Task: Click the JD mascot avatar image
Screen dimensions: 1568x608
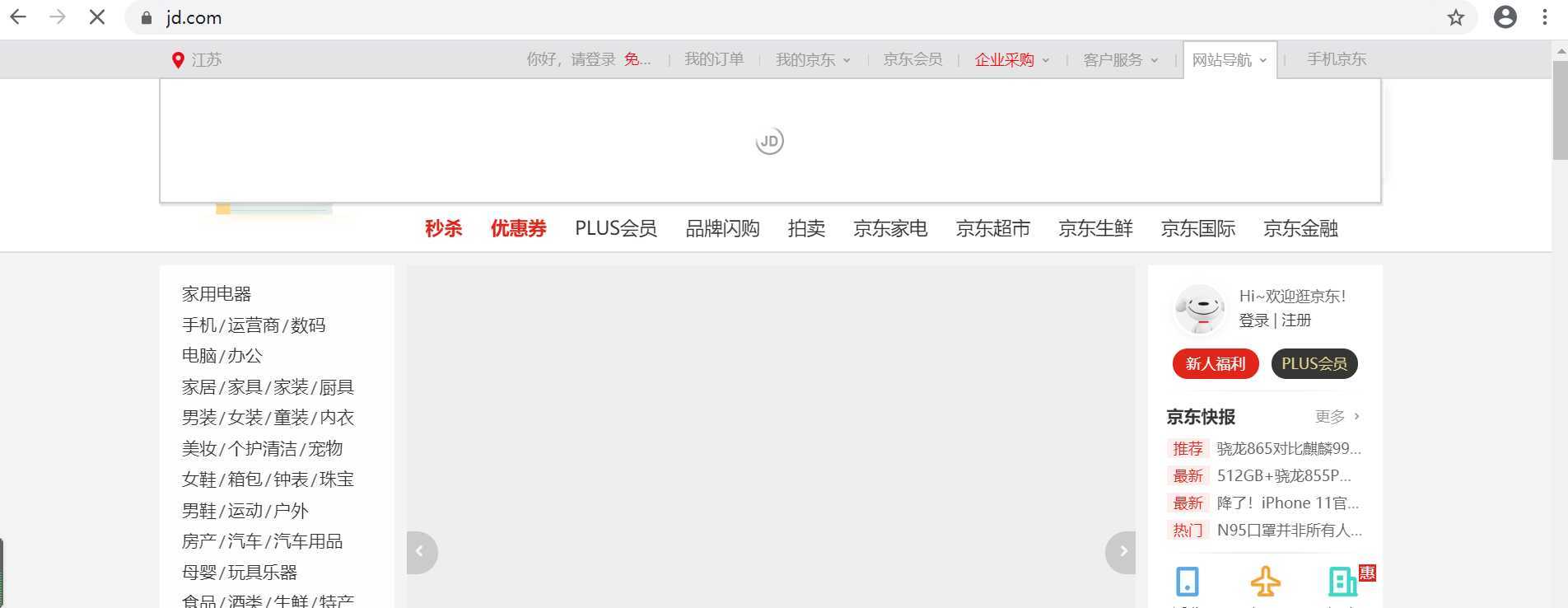Action: (1200, 309)
